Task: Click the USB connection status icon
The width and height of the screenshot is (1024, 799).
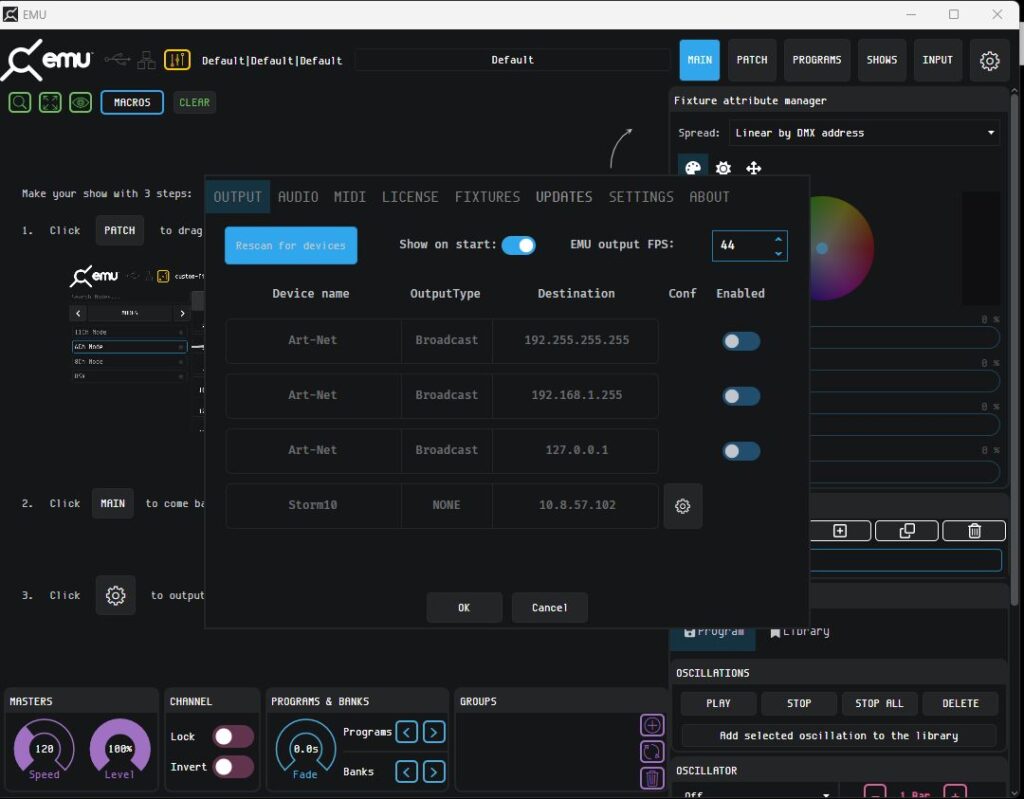Action: click(x=117, y=60)
